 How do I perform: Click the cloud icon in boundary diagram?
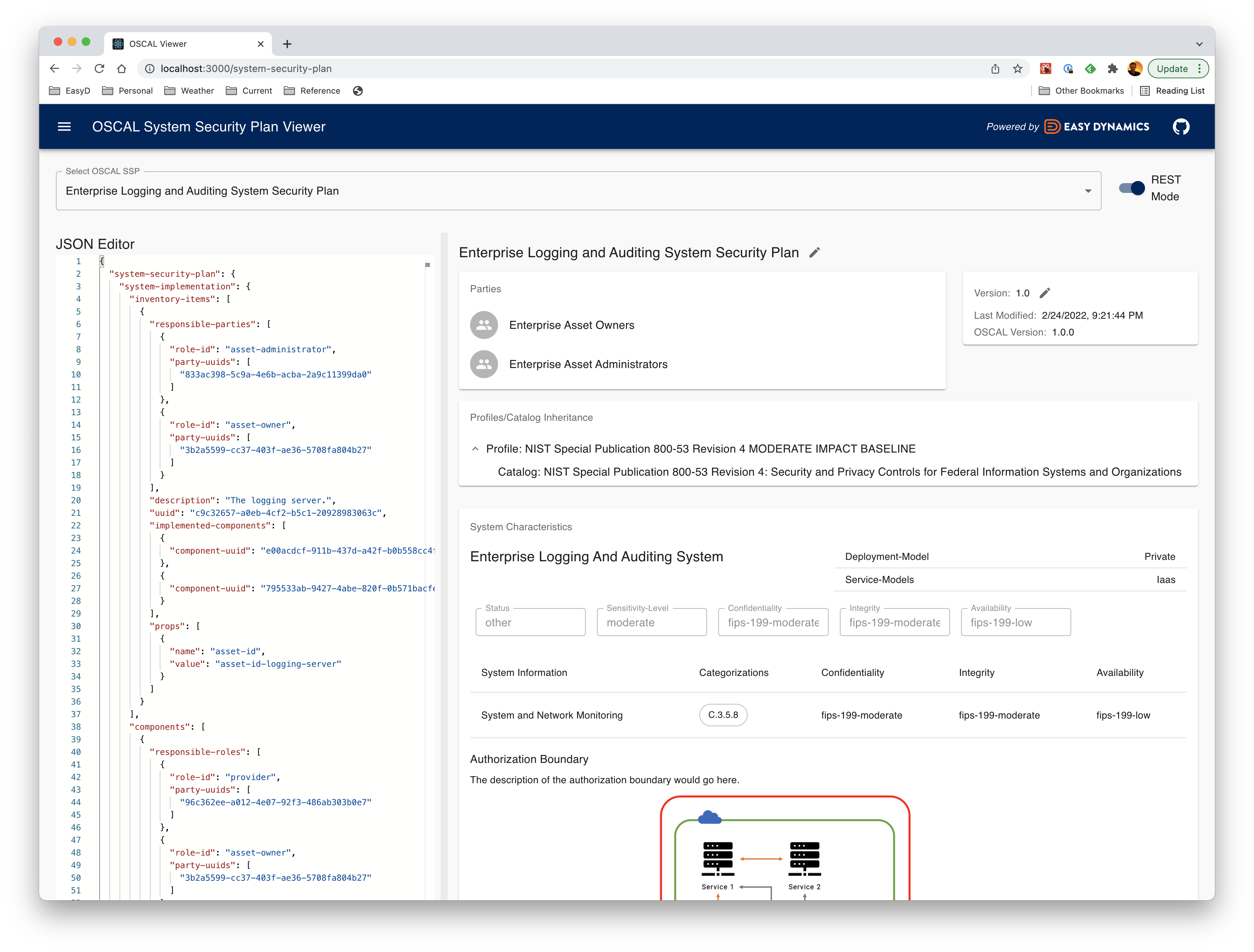[x=709, y=817]
